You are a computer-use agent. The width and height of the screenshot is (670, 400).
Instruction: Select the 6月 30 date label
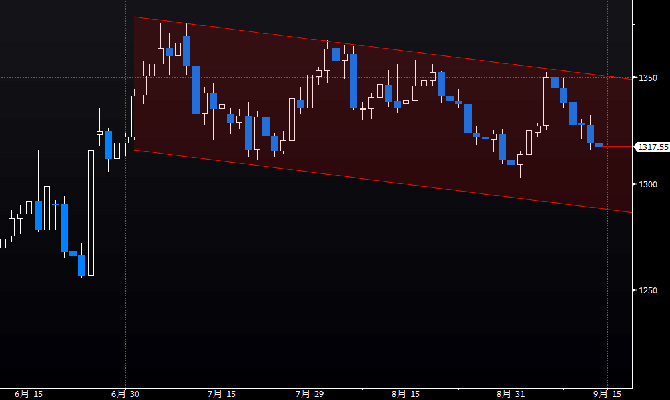click(125, 394)
